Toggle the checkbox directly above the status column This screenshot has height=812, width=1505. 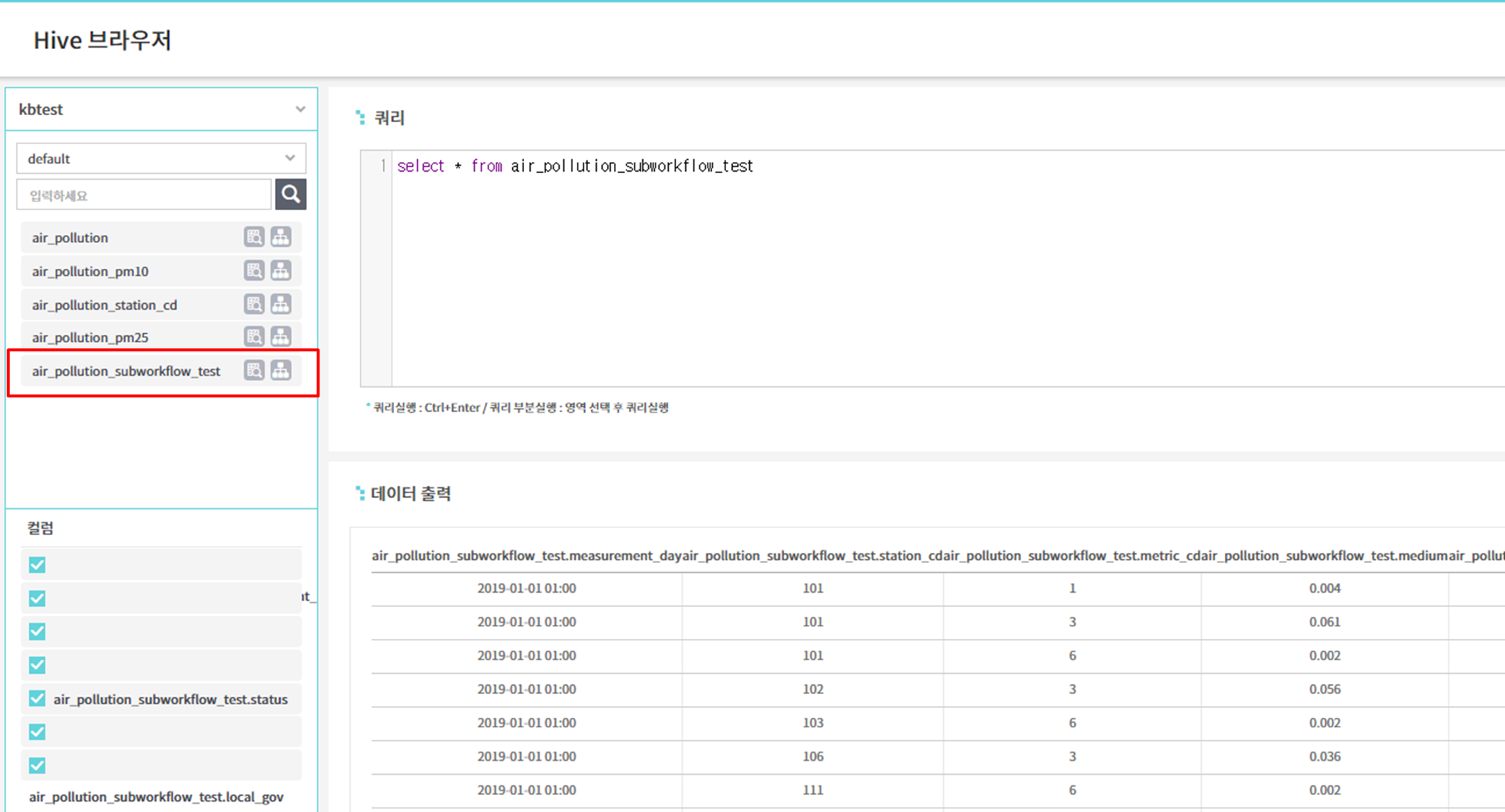click(37, 665)
